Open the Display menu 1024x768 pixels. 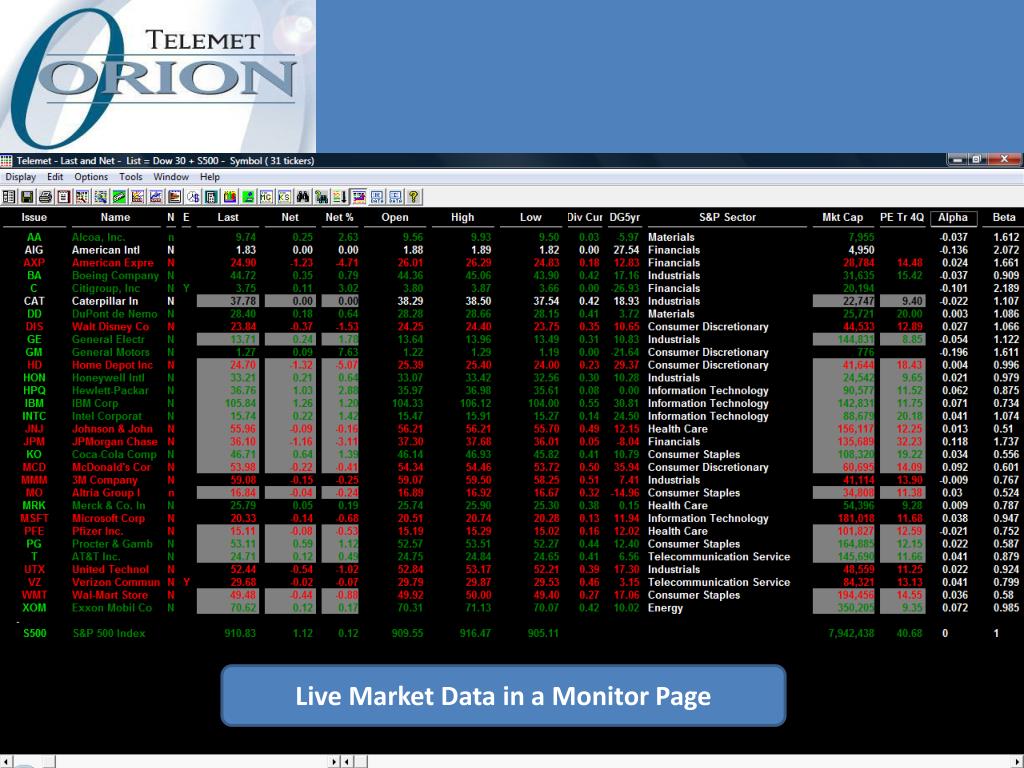[x=20, y=177]
